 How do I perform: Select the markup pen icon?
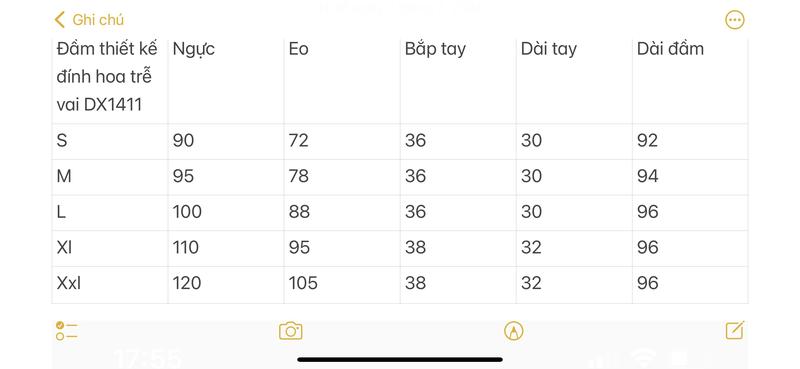(x=513, y=331)
